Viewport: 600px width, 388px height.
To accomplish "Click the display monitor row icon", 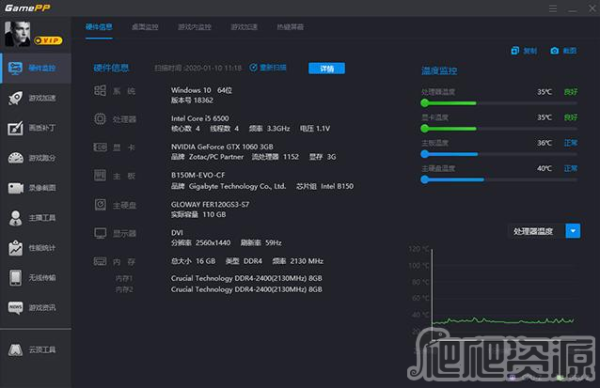I will pyautogui.click(x=100, y=233).
